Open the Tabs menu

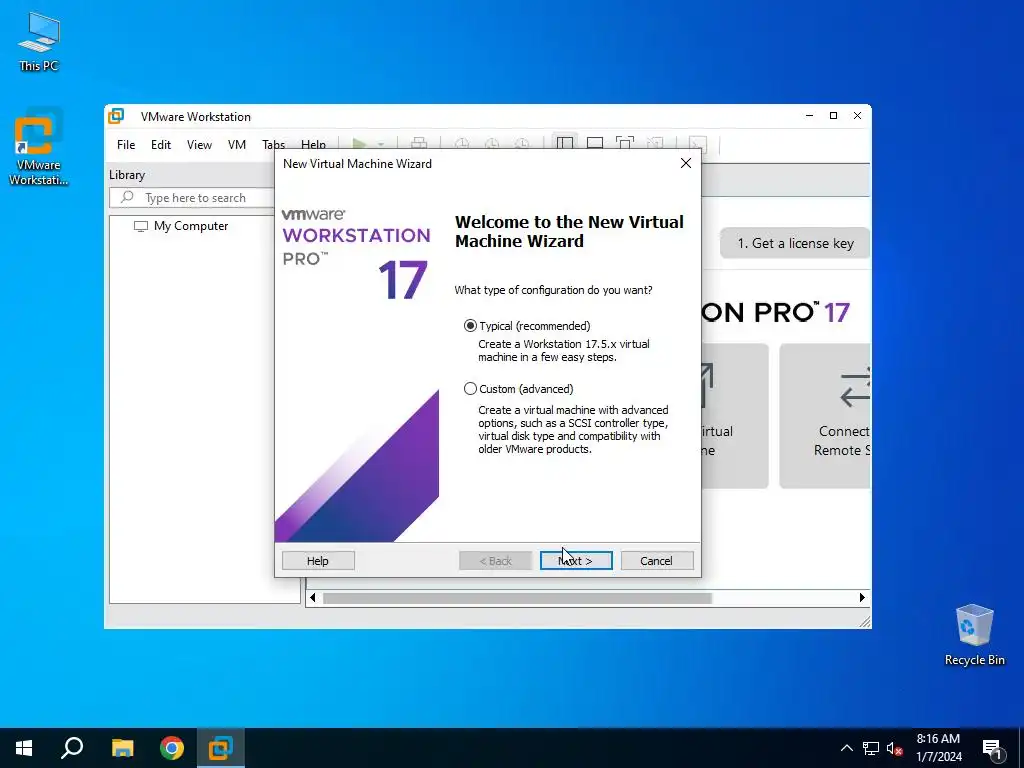pos(274,144)
